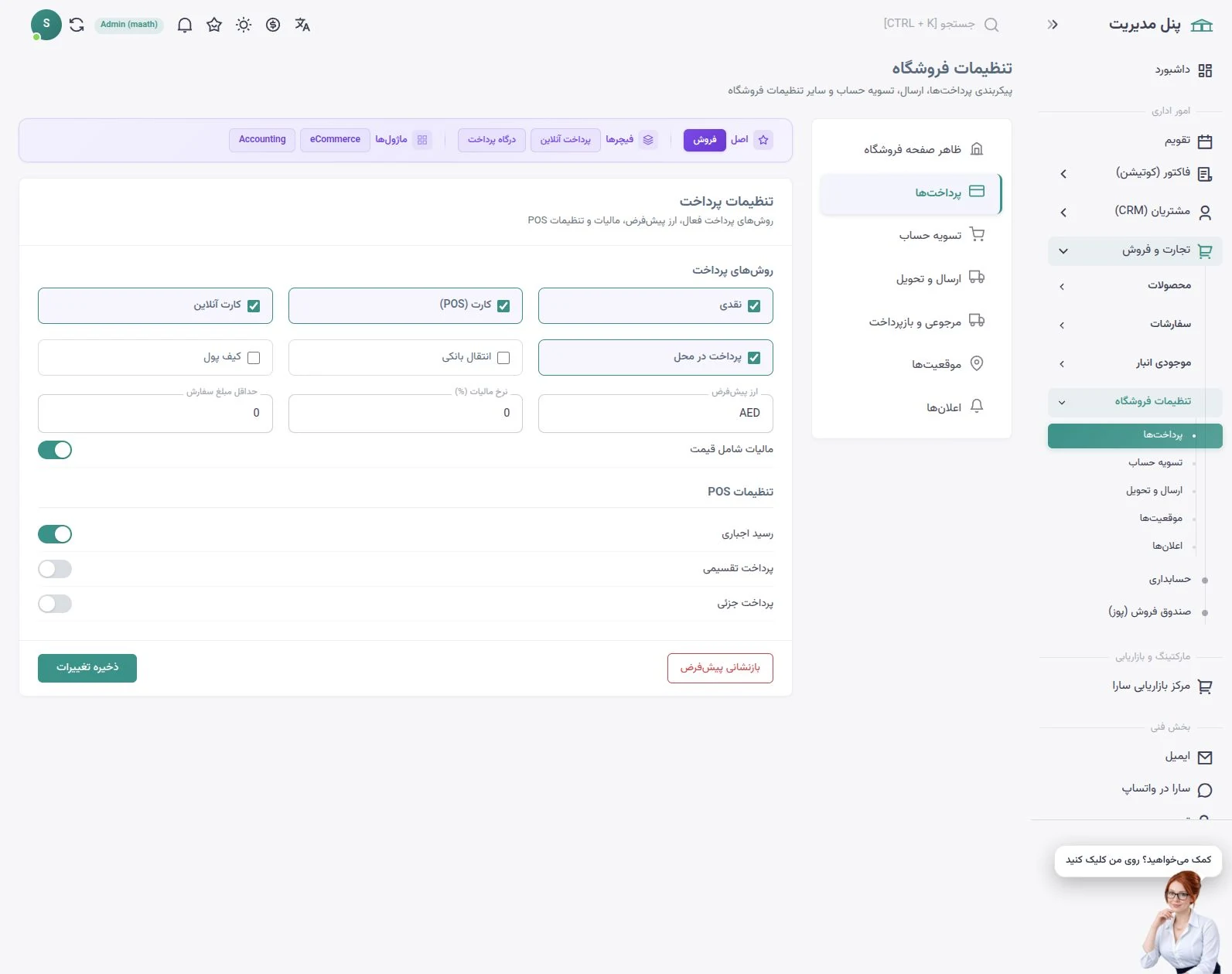Open مرجوعی و بازپرداخت settings tab
This screenshot has height=974, width=1232.
coord(911,322)
